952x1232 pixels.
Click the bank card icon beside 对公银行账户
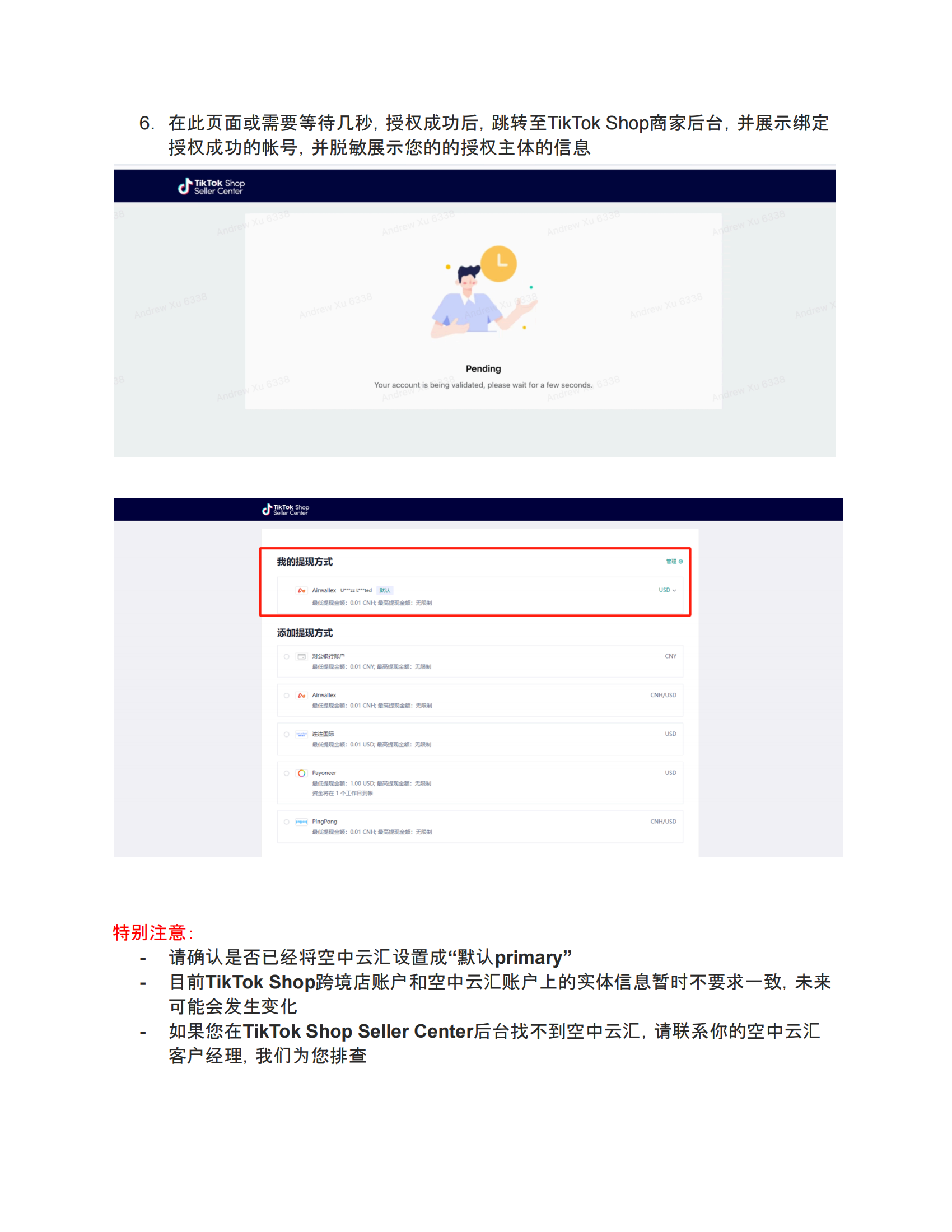pos(302,656)
